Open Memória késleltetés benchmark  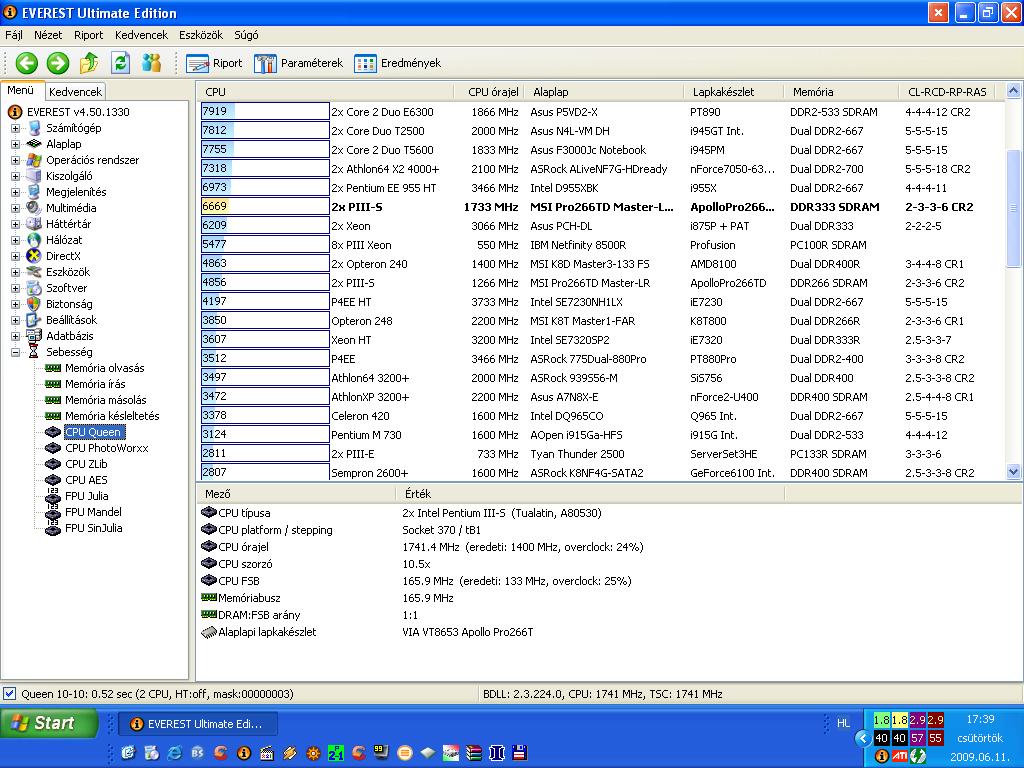(112, 416)
